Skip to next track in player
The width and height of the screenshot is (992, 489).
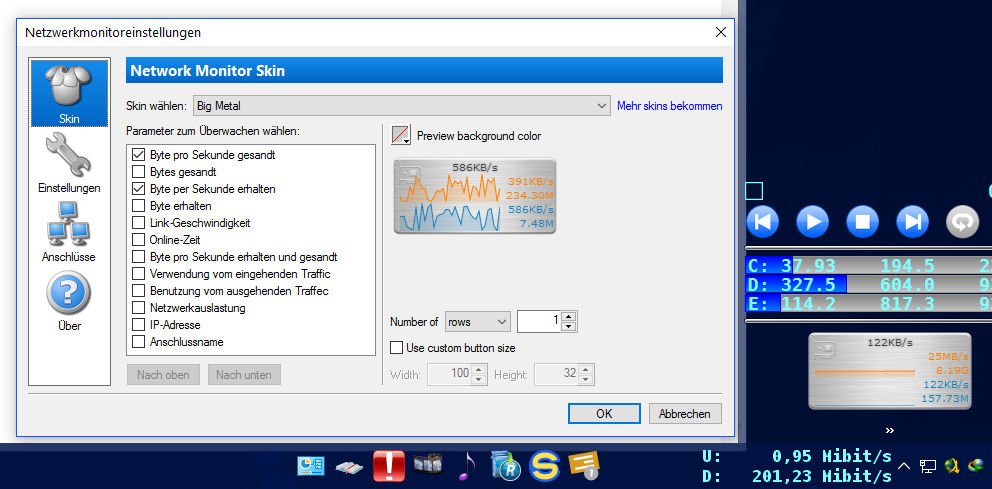click(x=912, y=221)
